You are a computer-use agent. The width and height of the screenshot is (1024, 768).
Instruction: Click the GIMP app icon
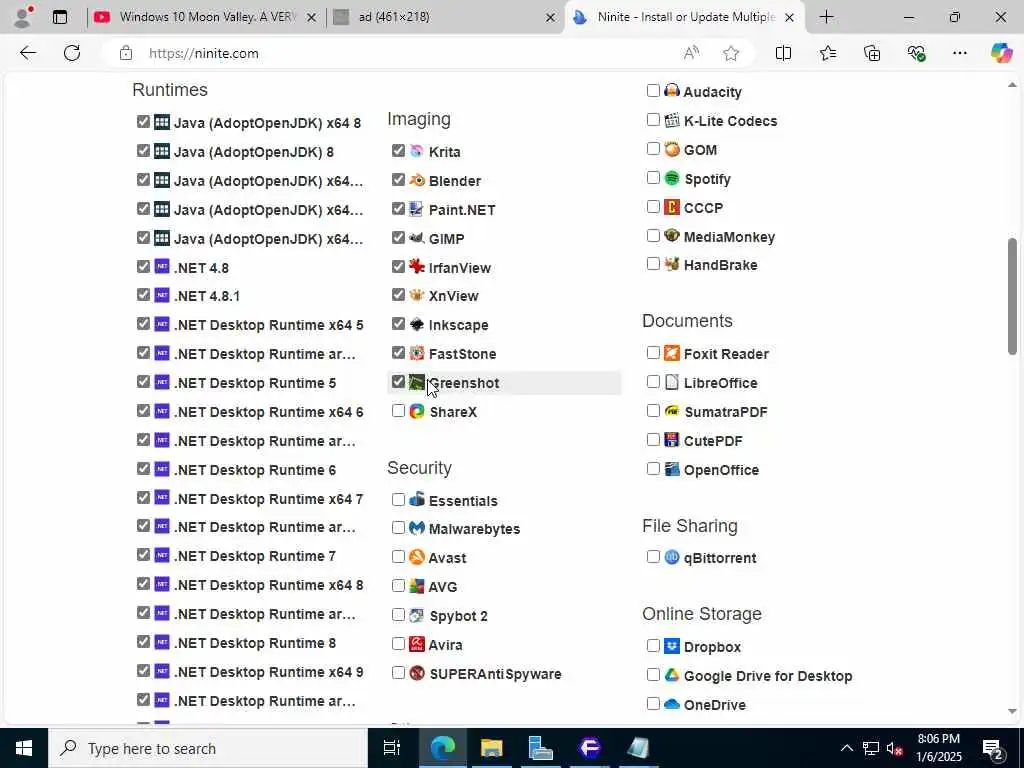coord(417,238)
